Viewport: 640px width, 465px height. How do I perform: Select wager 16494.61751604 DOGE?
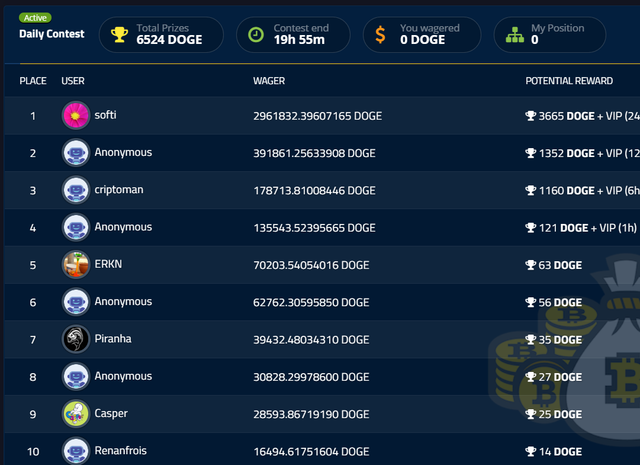(x=311, y=452)
